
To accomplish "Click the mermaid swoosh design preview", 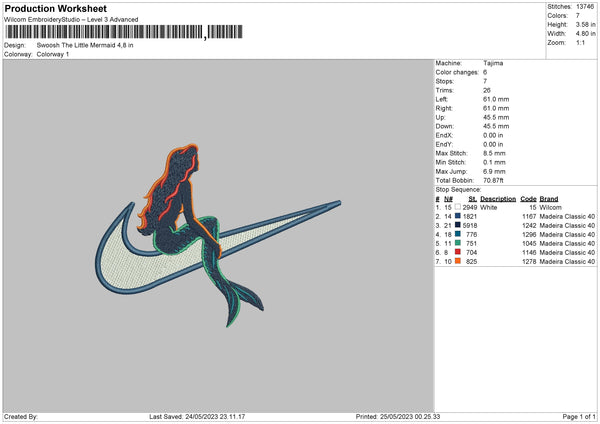I will [218, 235].
